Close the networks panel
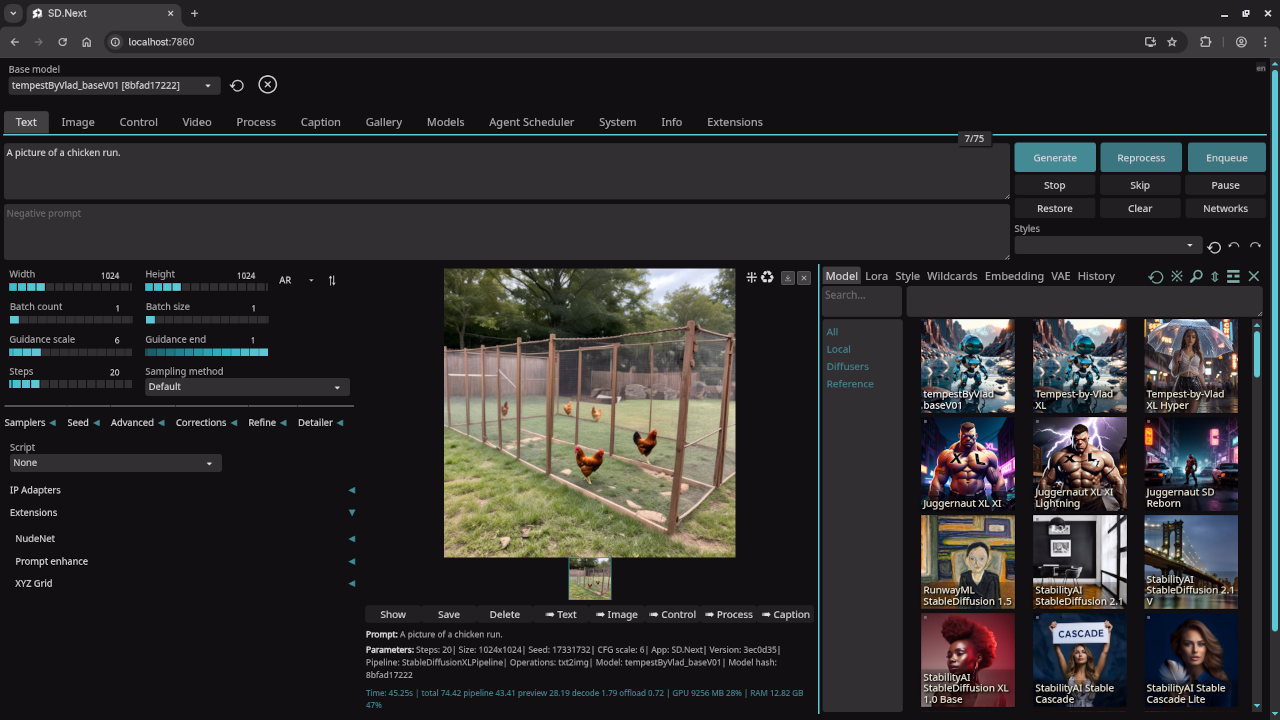 tap(1254, 277)
